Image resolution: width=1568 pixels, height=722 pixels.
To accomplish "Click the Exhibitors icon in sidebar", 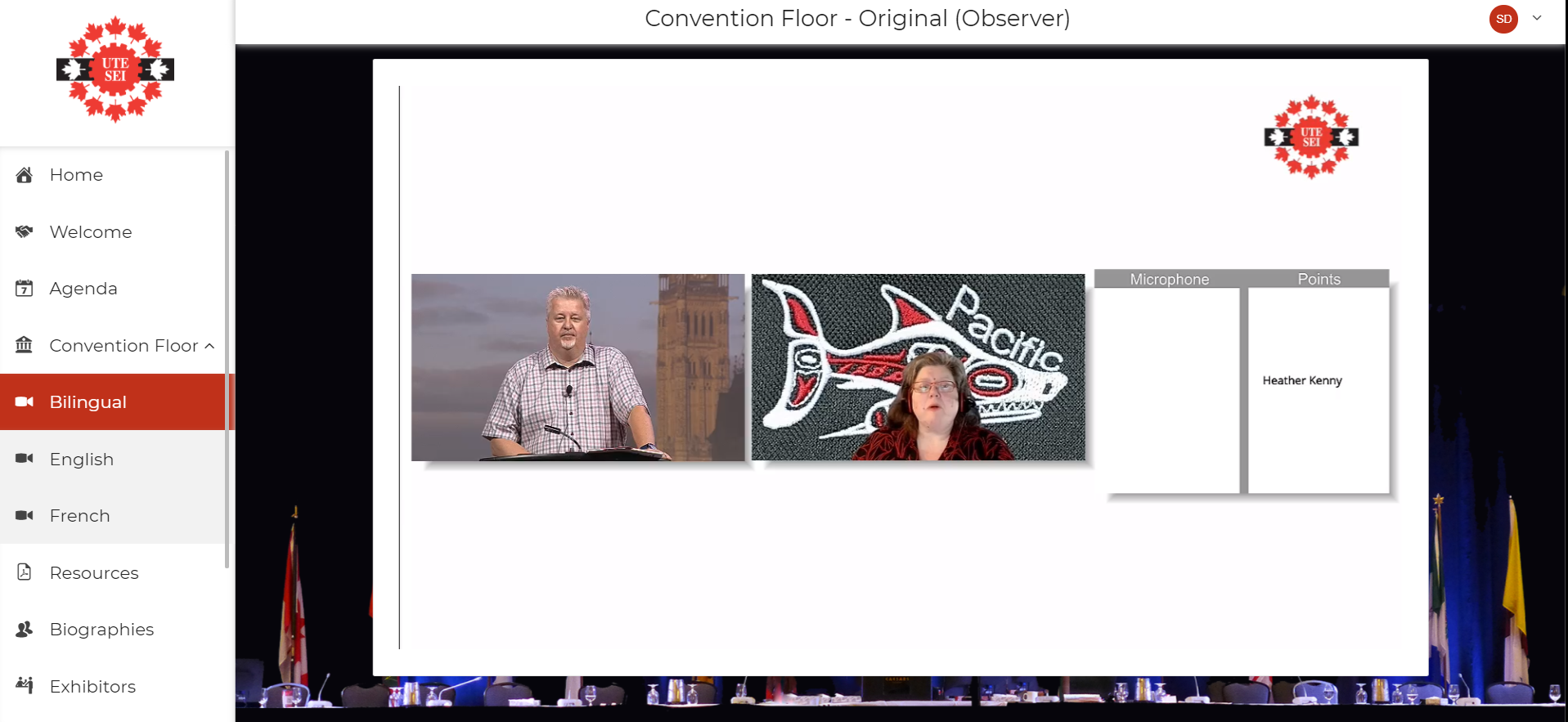I will tap(25, 685).
